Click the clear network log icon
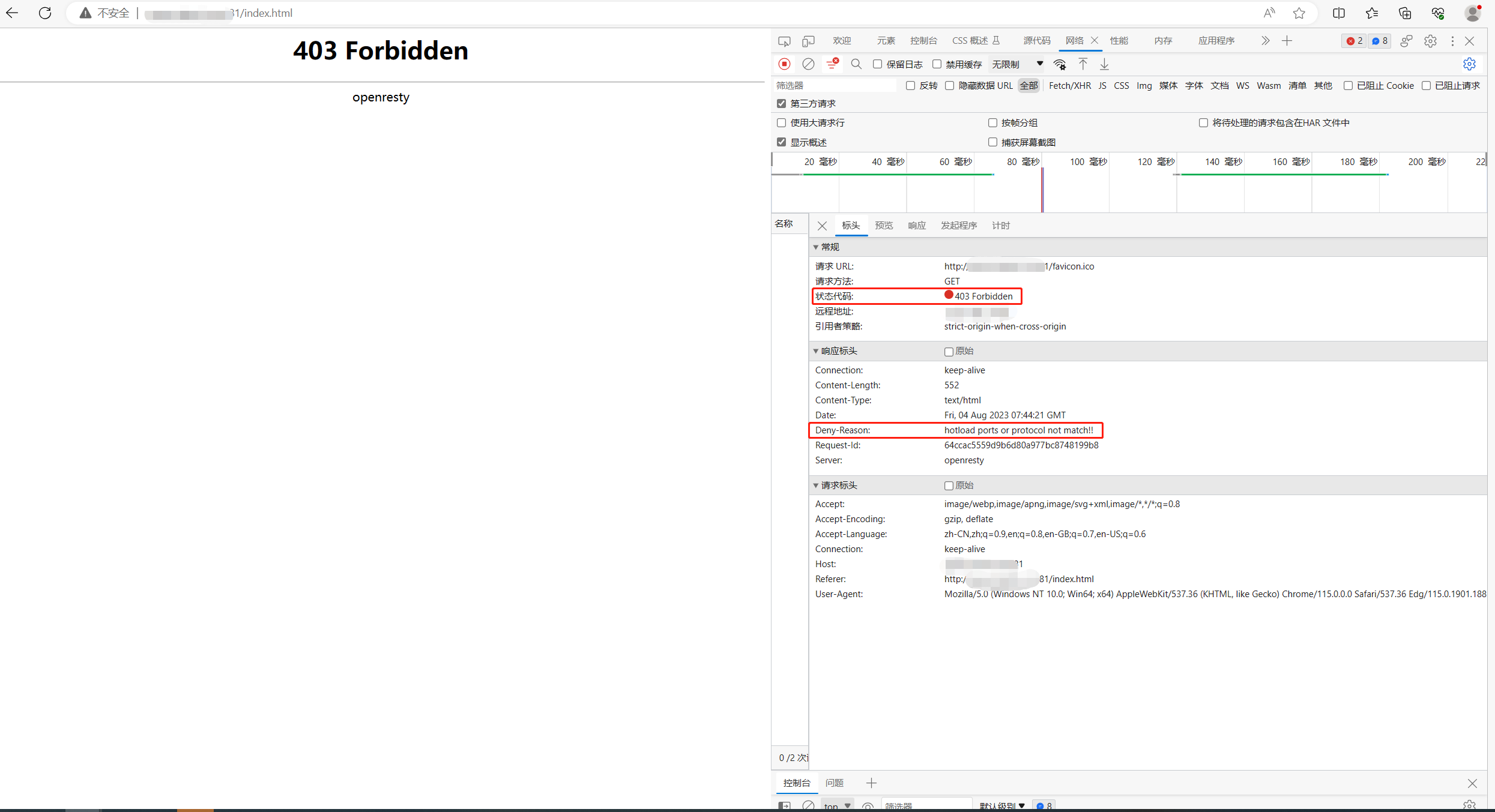The height and width of the screenshot is (812, 1495). (x=808, y=64)
